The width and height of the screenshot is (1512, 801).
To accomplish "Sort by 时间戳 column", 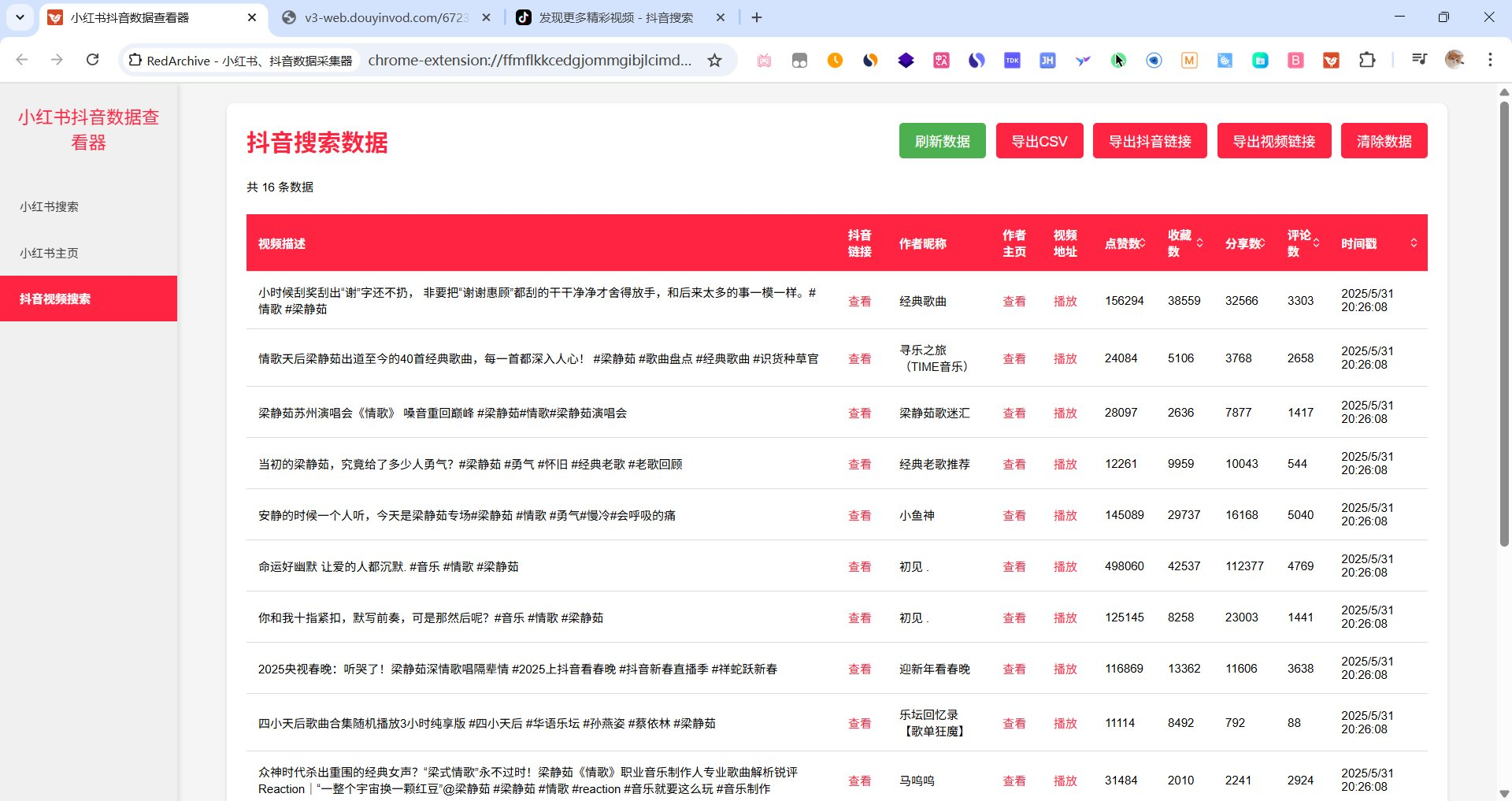I will tap(1414, 243).
